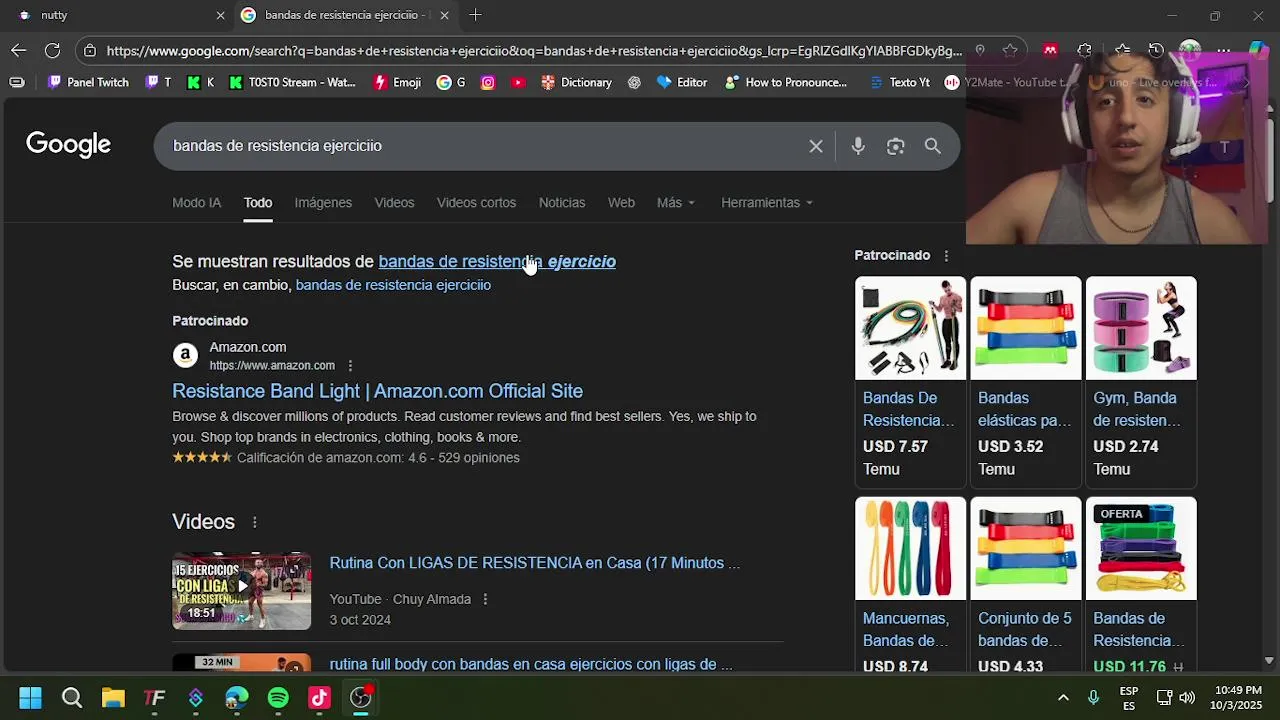Open Texto Yt bookmark
This screenshot has height=720, width=1280.
tap(899, 82)
